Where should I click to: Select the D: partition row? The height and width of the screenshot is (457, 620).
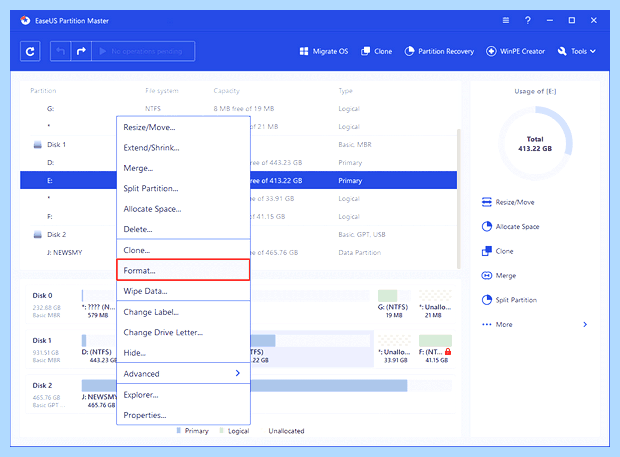tap(238, 162)
